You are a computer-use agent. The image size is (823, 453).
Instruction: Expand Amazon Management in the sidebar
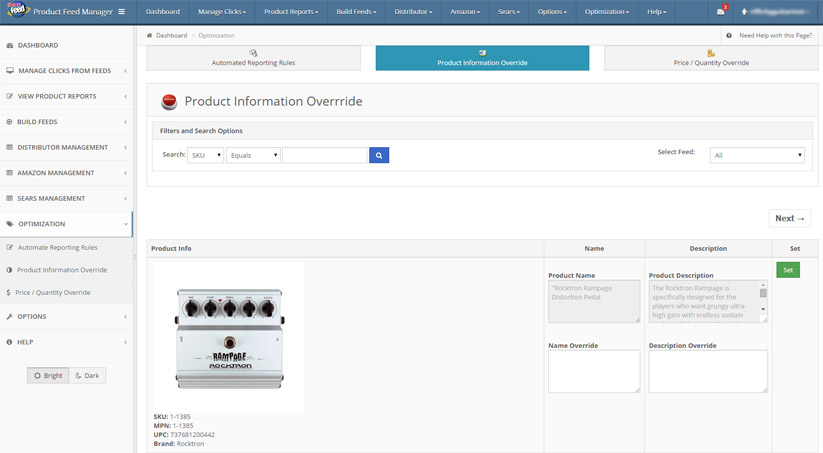click(66, 173)
